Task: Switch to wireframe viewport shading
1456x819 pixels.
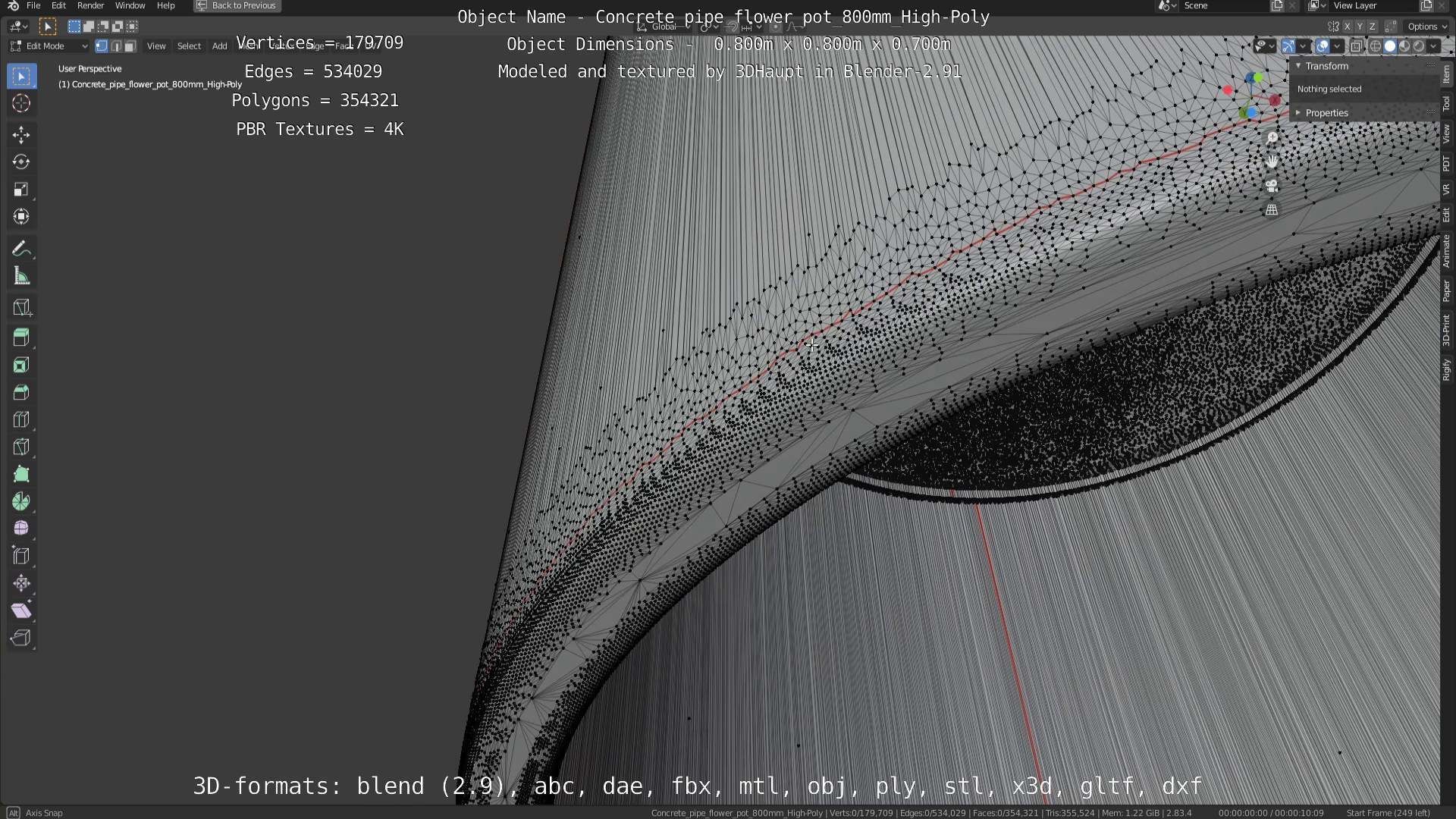Action: (x=1375, y=46)
